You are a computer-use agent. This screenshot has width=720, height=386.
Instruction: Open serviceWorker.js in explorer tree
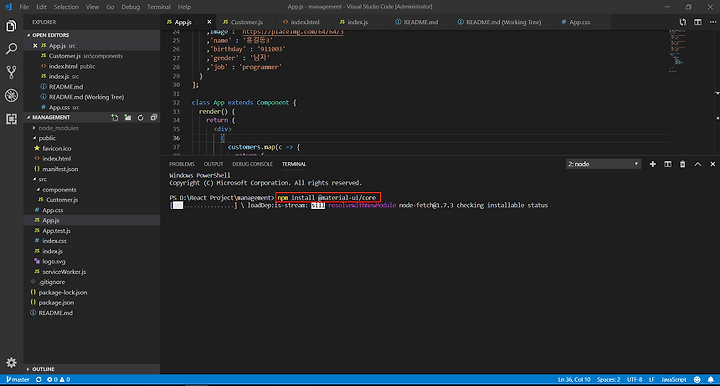pos(64,272)
